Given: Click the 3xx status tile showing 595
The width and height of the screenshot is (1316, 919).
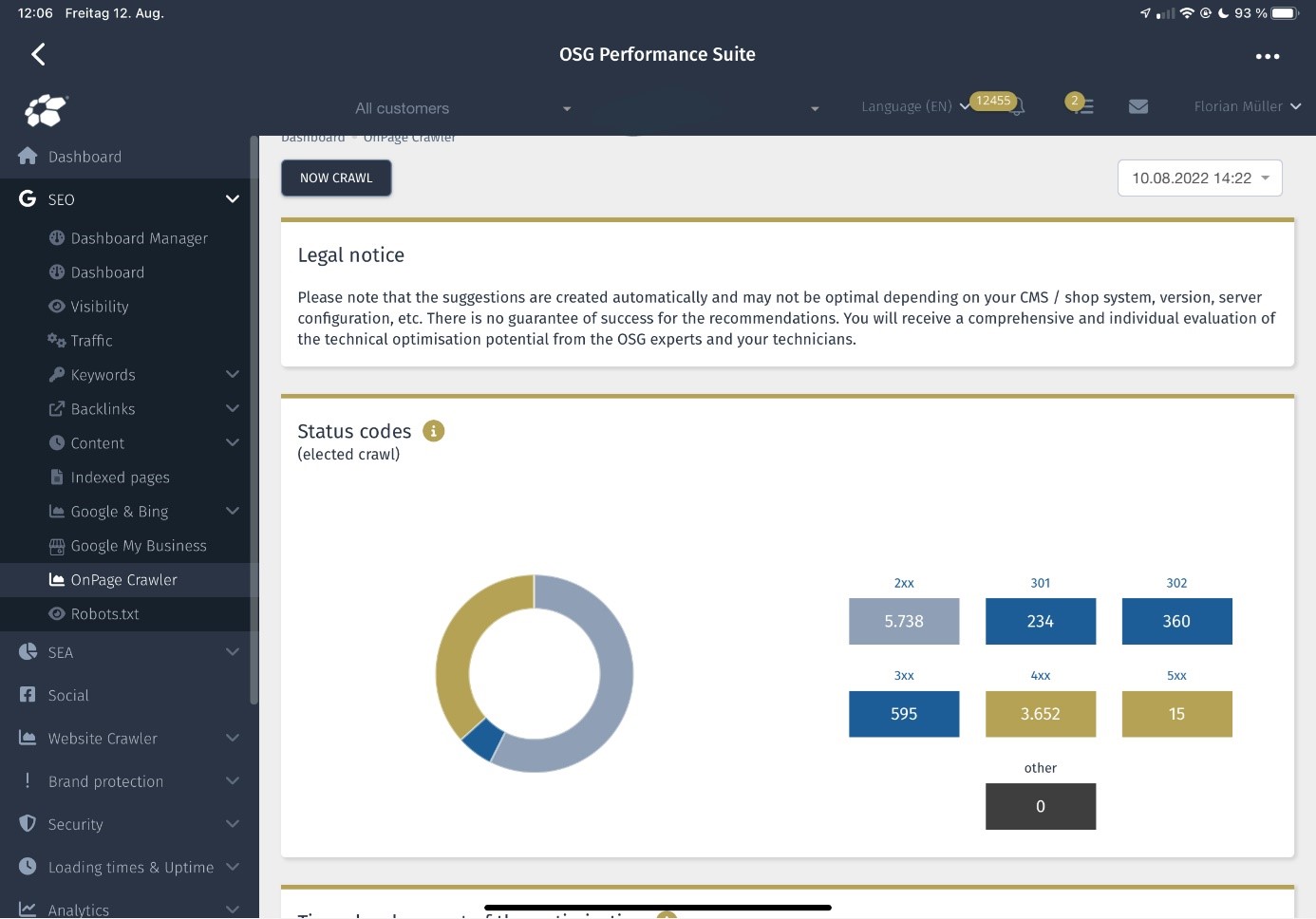Looking at the screenshot, I should coord(904,714).
